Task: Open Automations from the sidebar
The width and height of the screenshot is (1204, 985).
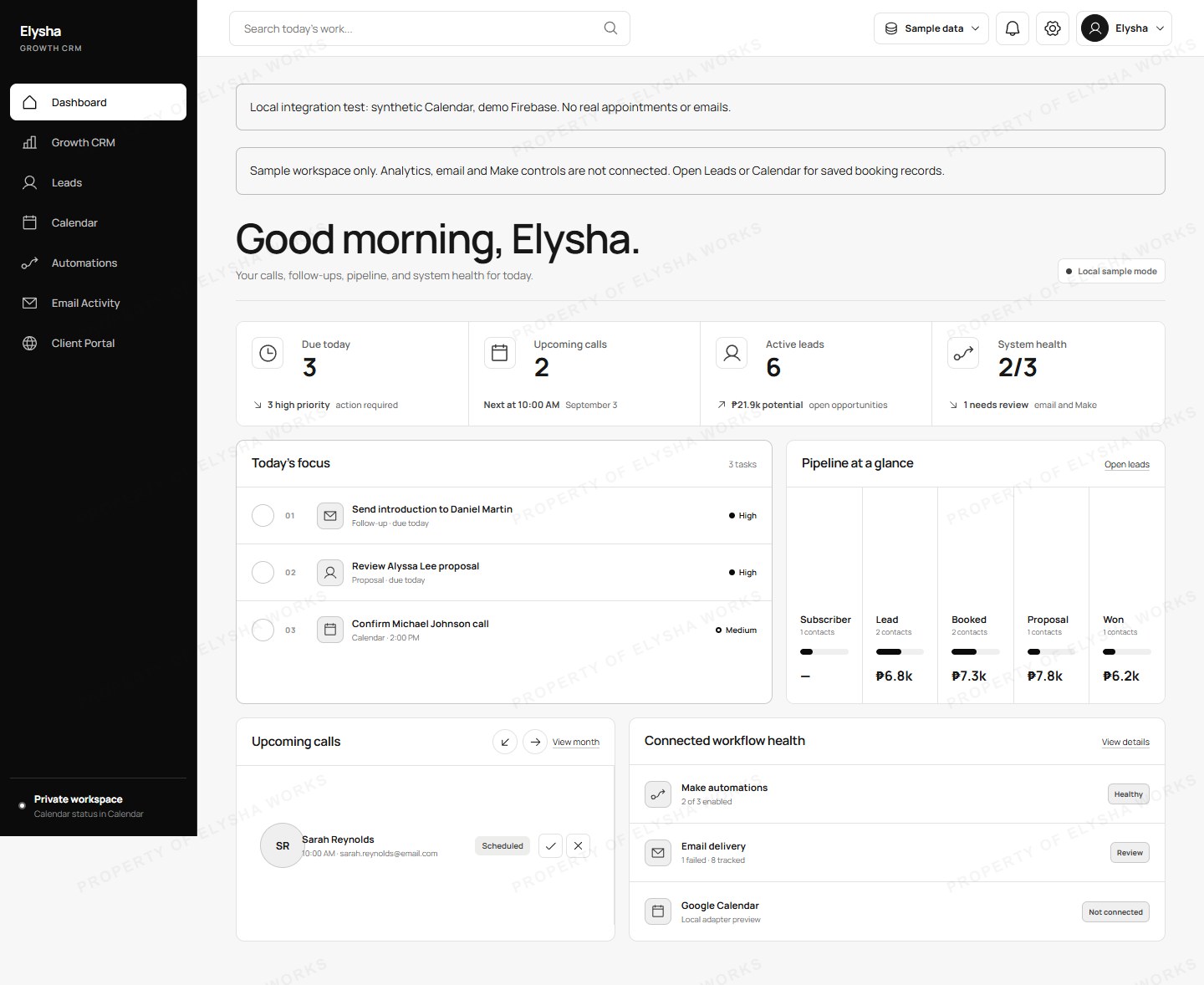Action: [x=98, y=263]
